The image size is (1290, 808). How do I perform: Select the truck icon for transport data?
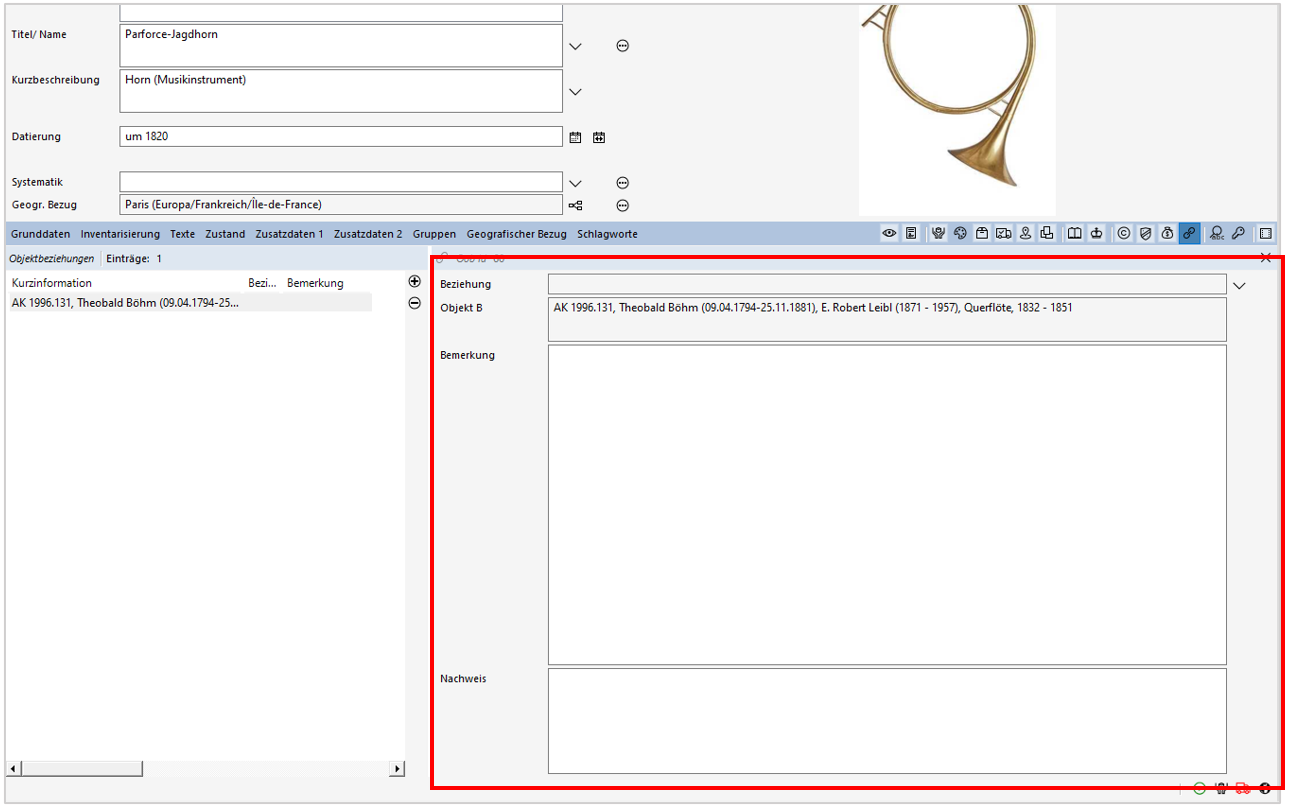pos(1004,233)
